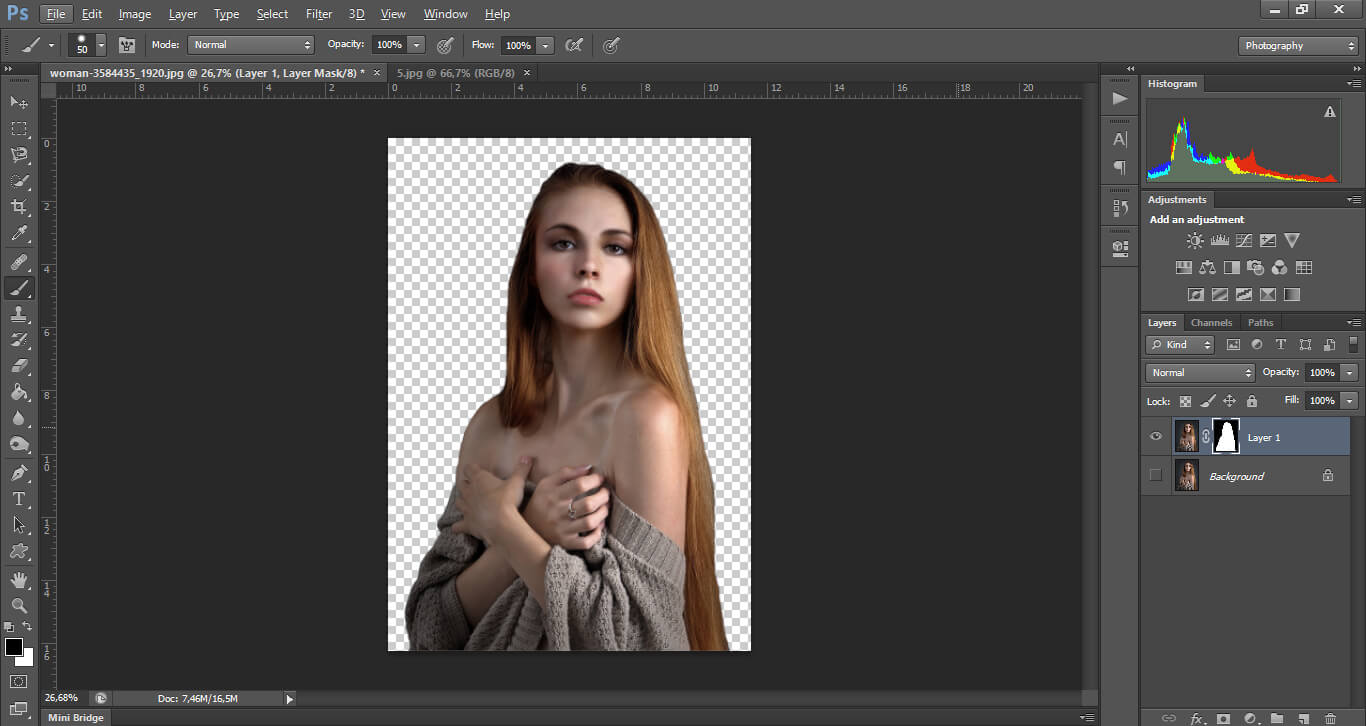Viewport: 1366px width, 726px height.
Task: Switch to the 5.jpg document tab
Action: coord(456,72)
